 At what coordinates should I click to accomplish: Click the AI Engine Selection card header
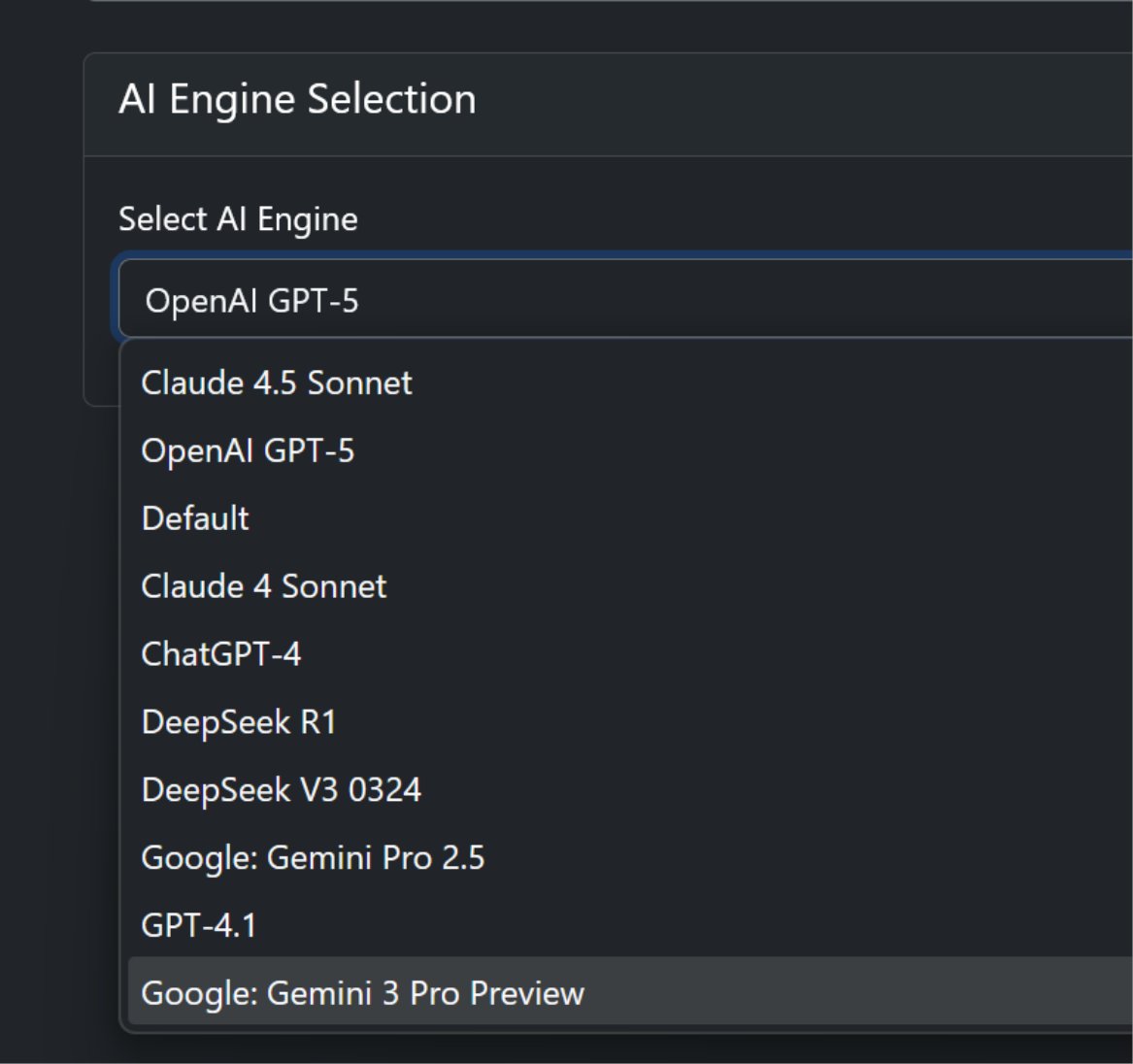[x=297, y=100]
